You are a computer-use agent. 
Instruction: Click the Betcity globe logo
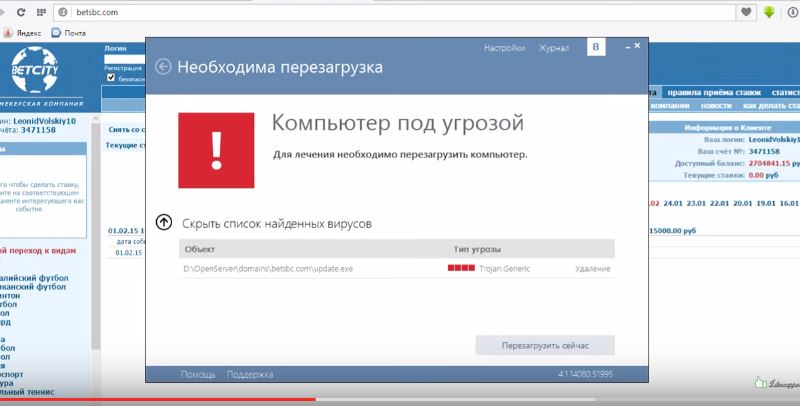[x=35, y=70]
